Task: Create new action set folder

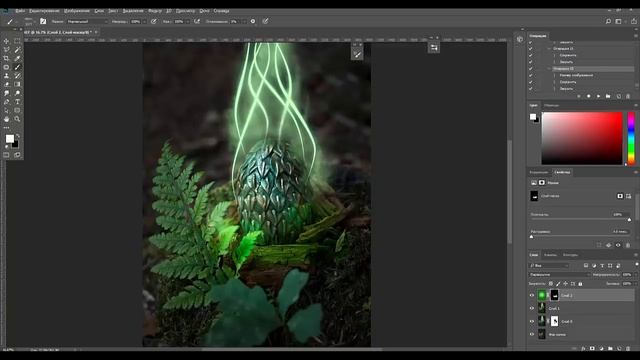Action: coord(608,96)
